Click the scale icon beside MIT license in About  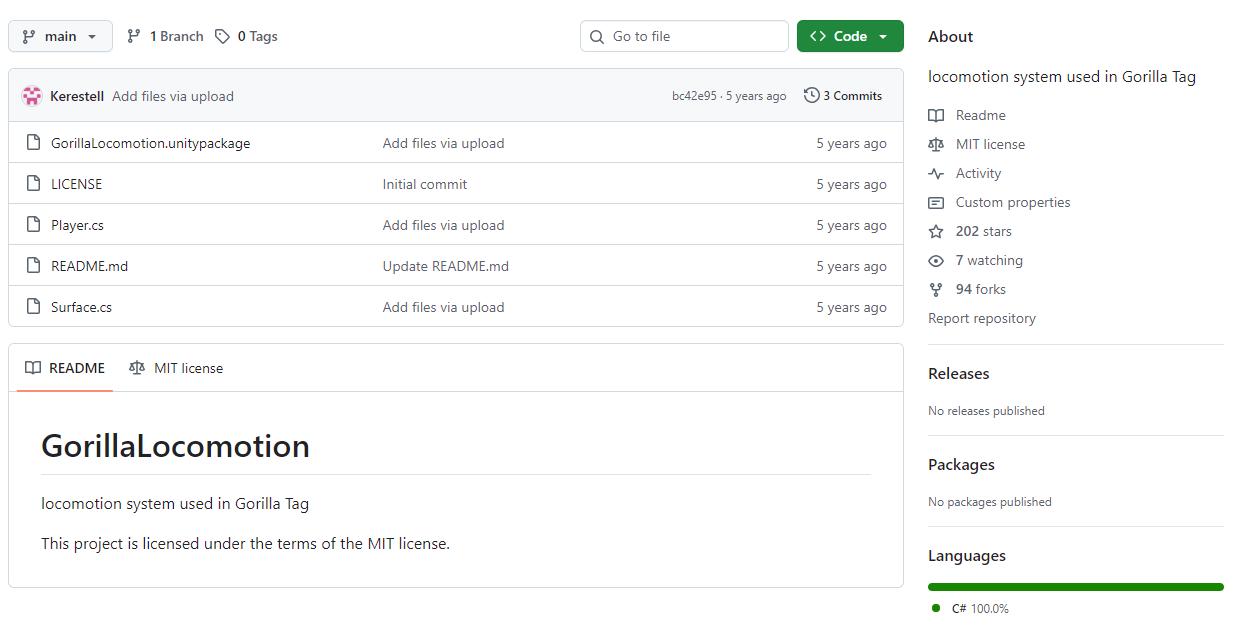click(936, 144)
